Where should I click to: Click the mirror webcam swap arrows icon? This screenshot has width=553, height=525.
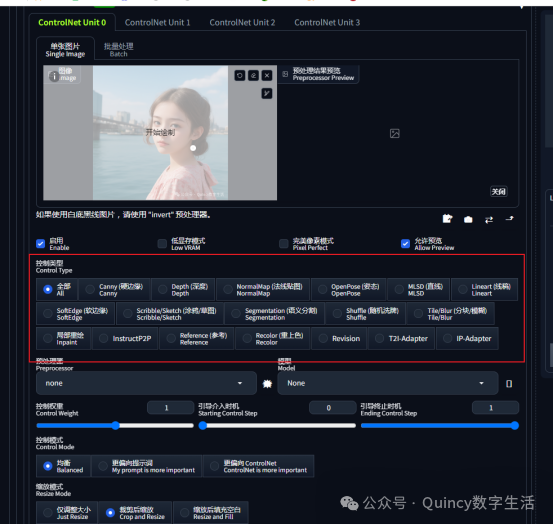click(489, 220)
